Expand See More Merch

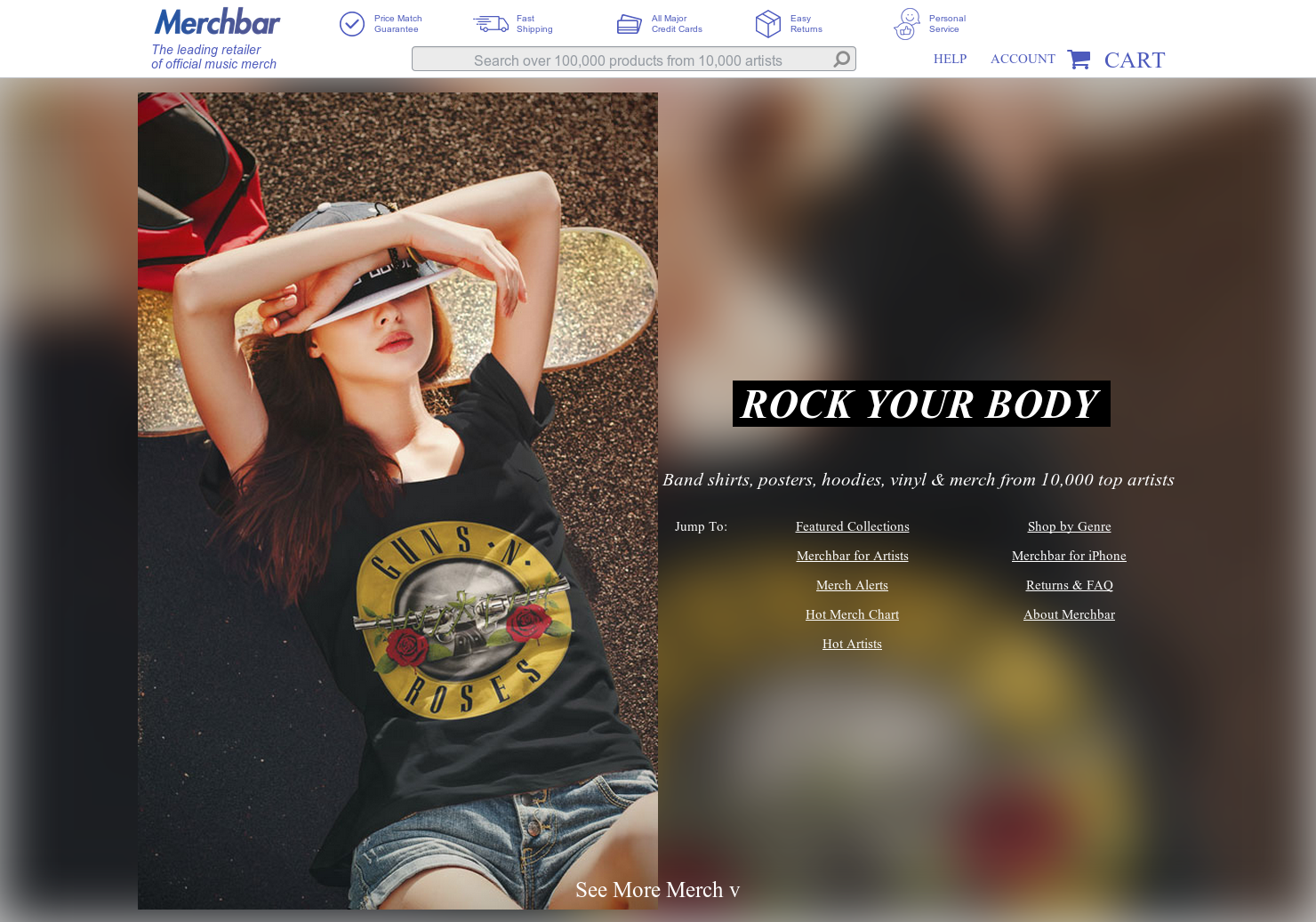coord(657,890)
